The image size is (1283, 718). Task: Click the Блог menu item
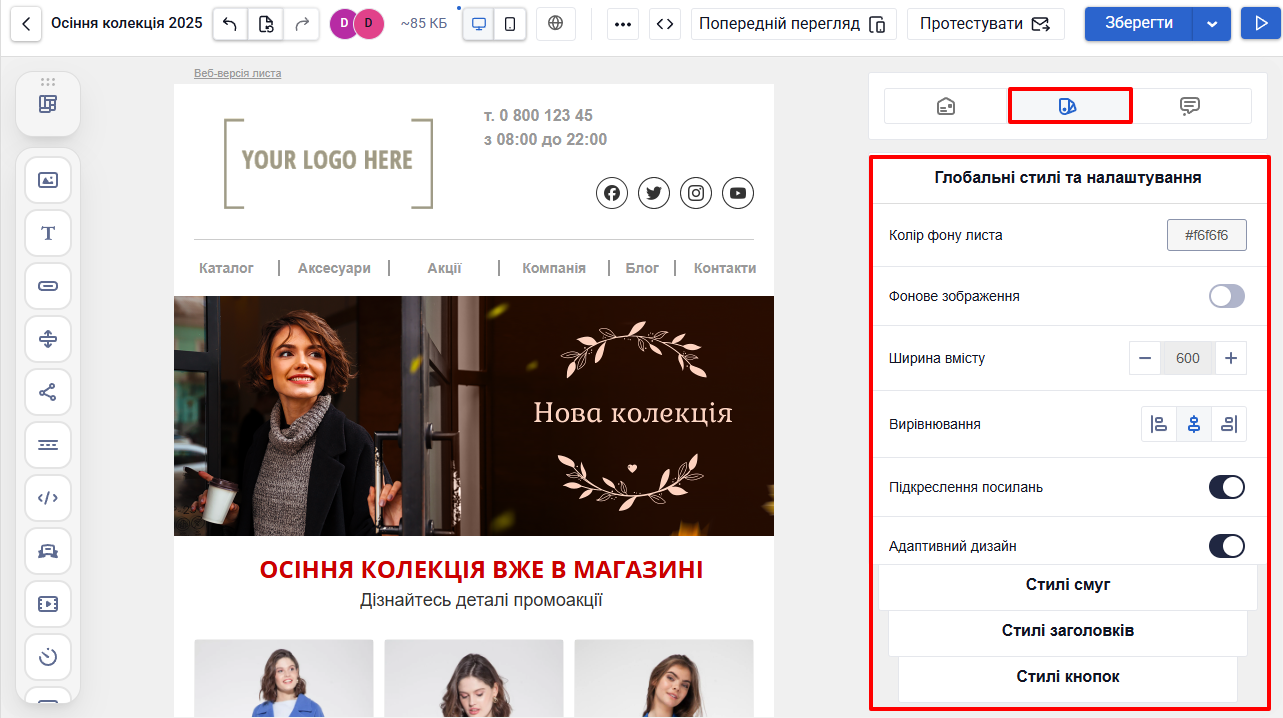click(642, 268)
